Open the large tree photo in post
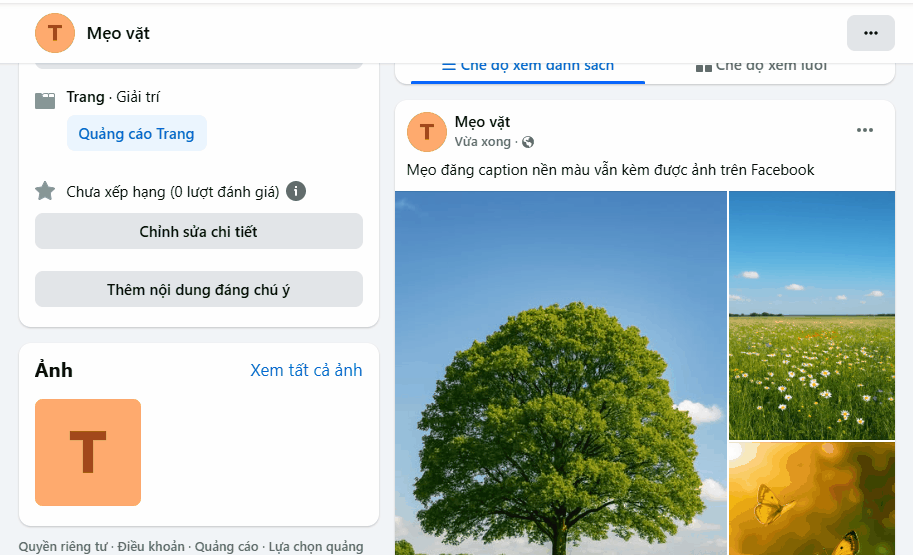Image resolution: width=913 pixels, height=555 pixels. tap(561, 373)
